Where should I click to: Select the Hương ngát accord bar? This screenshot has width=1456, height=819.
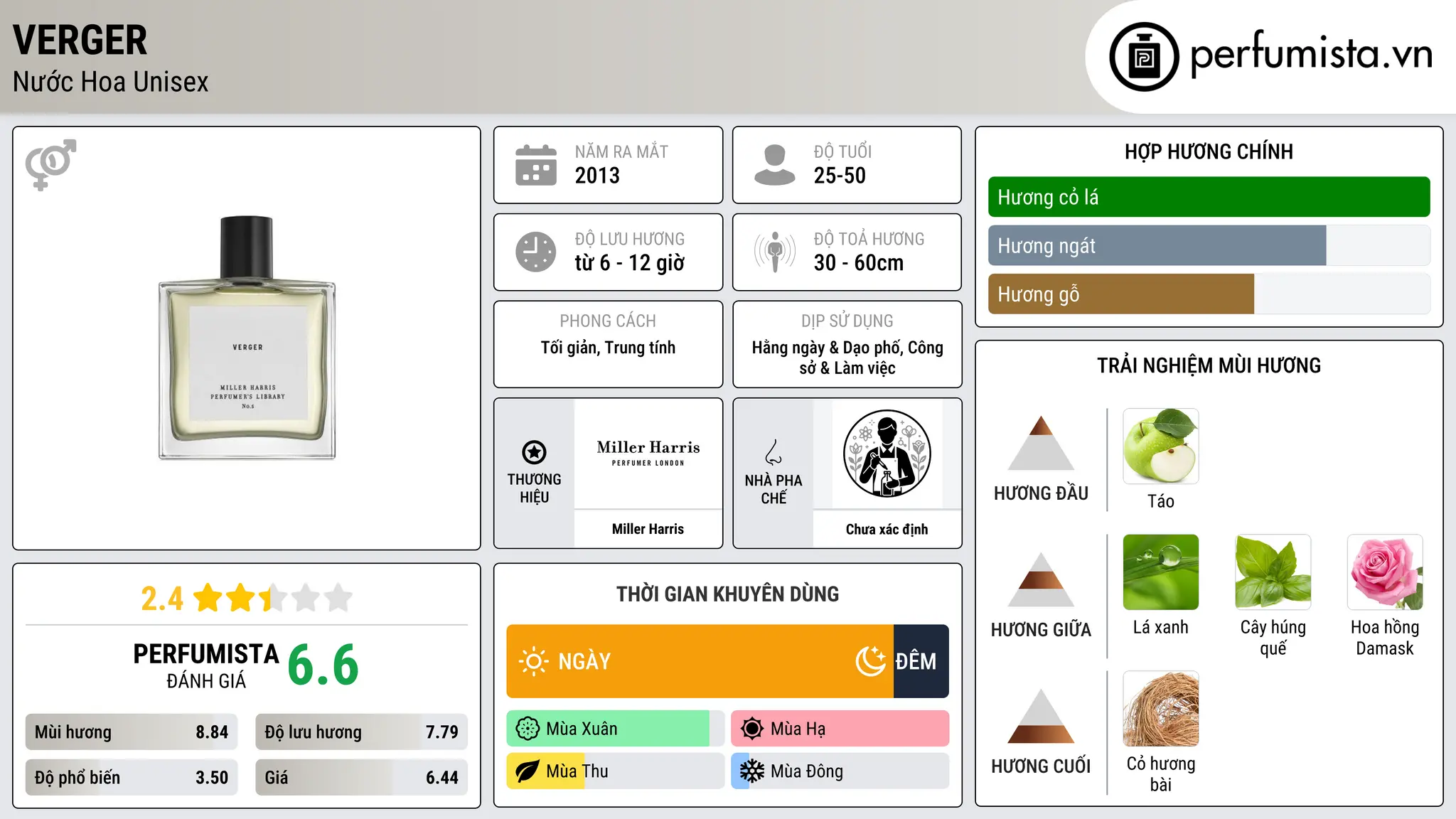pyautogui.click(x=1209, y=245)
